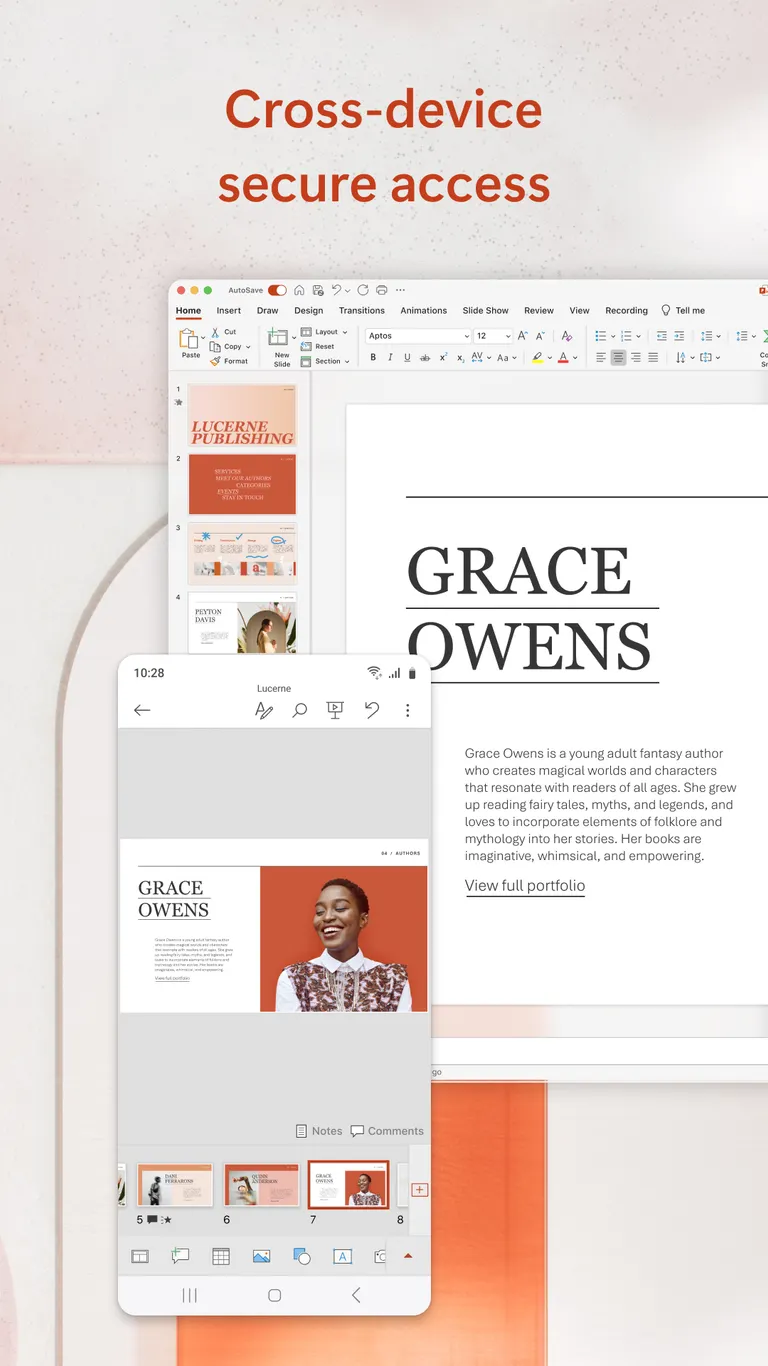
Task: Click the add new slide plus button
Action: pyautogui.click(x=419, y=1190)
